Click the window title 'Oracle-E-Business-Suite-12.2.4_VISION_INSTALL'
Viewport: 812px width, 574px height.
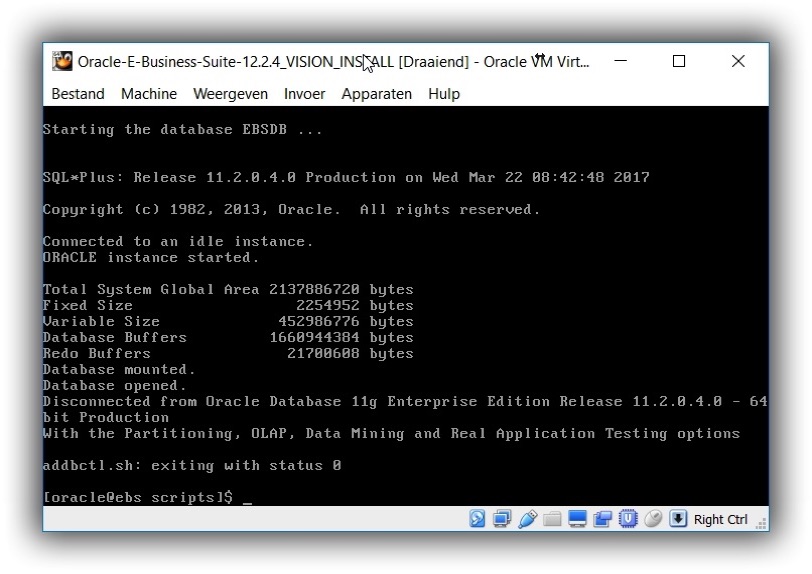pyautogui.click(x=236, y=62)
